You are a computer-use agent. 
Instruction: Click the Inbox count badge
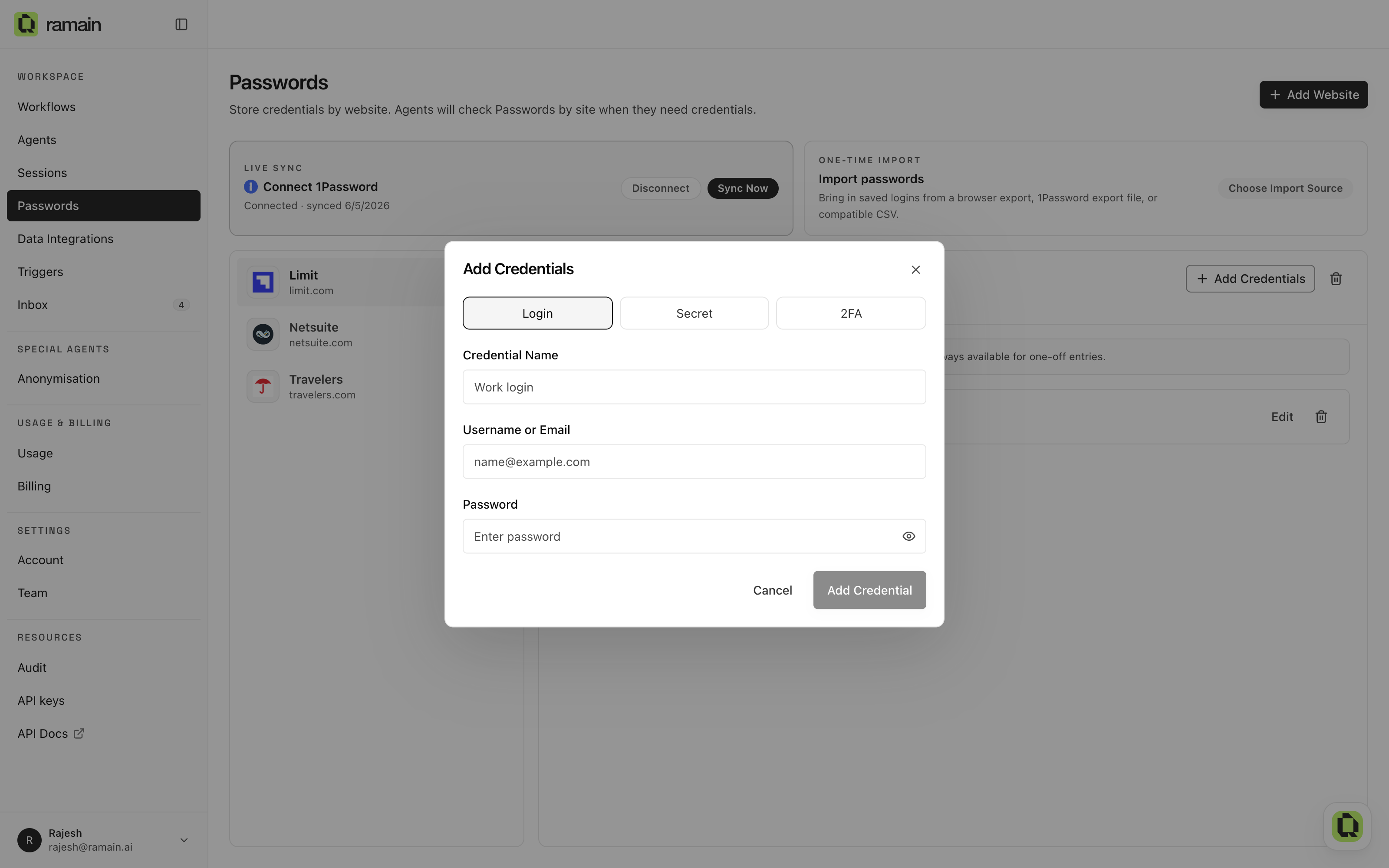[x=181, y=305]
